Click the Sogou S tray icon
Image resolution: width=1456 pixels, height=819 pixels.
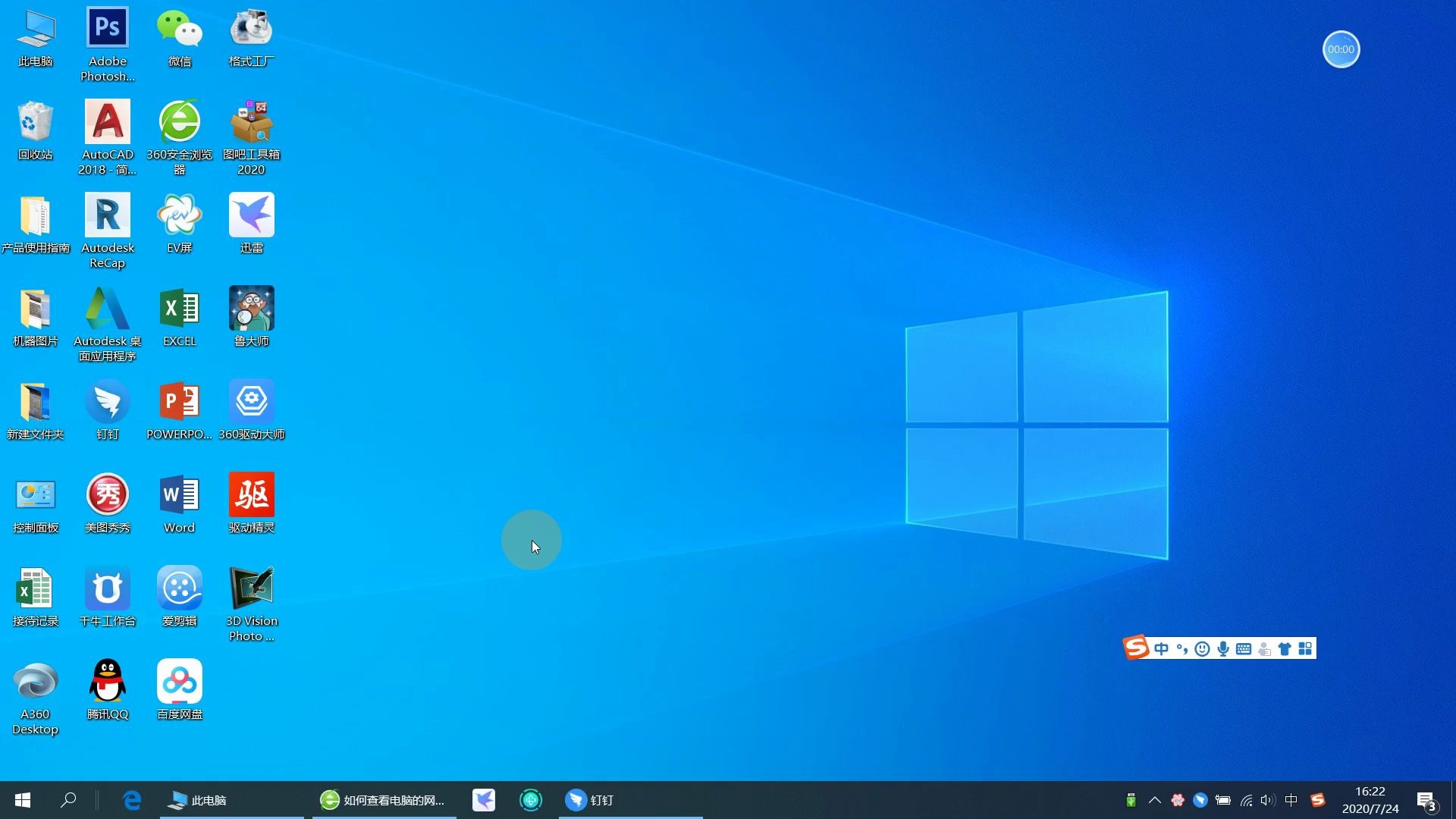[1318, 800]
